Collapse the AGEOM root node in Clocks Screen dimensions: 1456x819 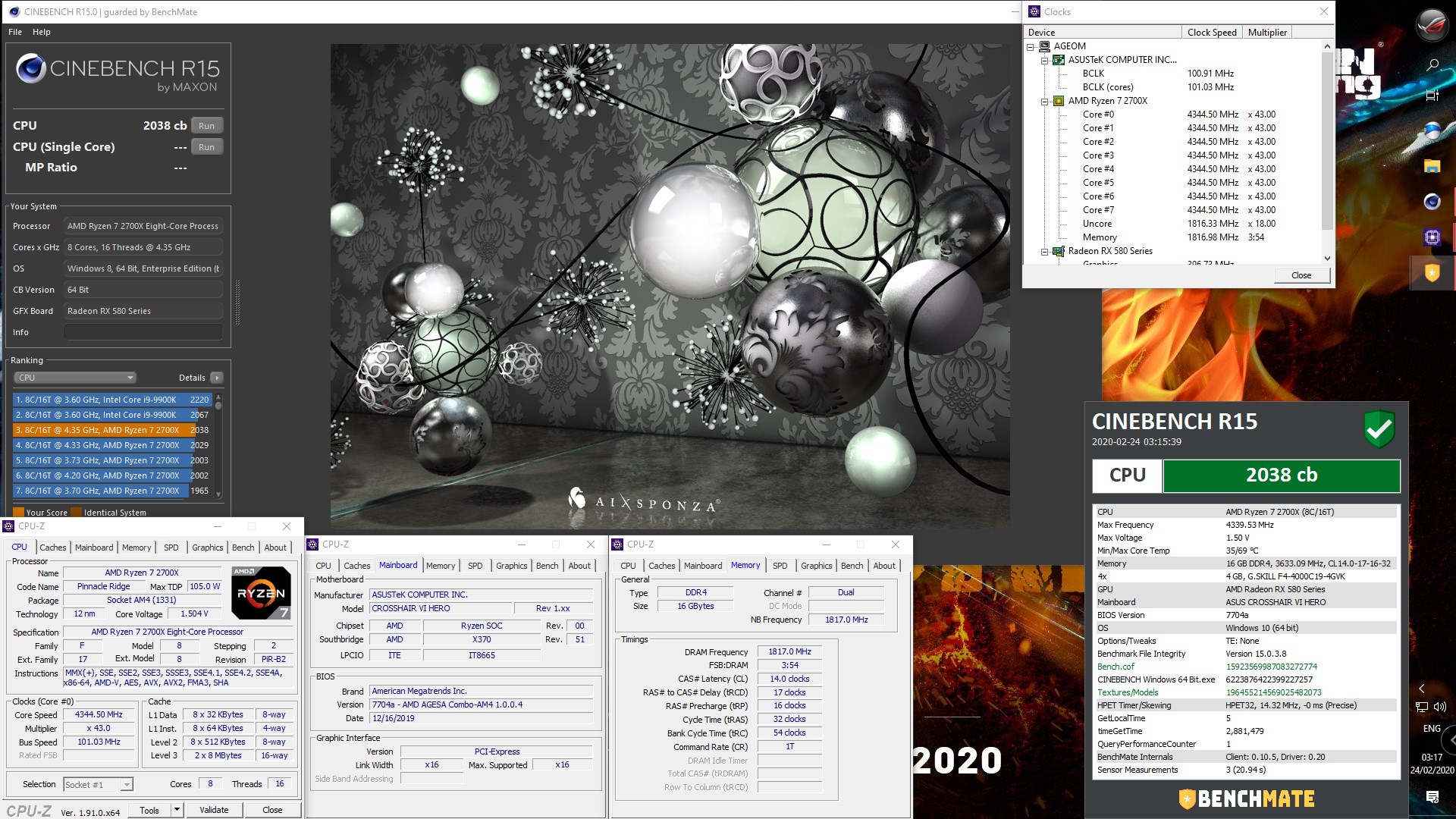pos(1031,47)
